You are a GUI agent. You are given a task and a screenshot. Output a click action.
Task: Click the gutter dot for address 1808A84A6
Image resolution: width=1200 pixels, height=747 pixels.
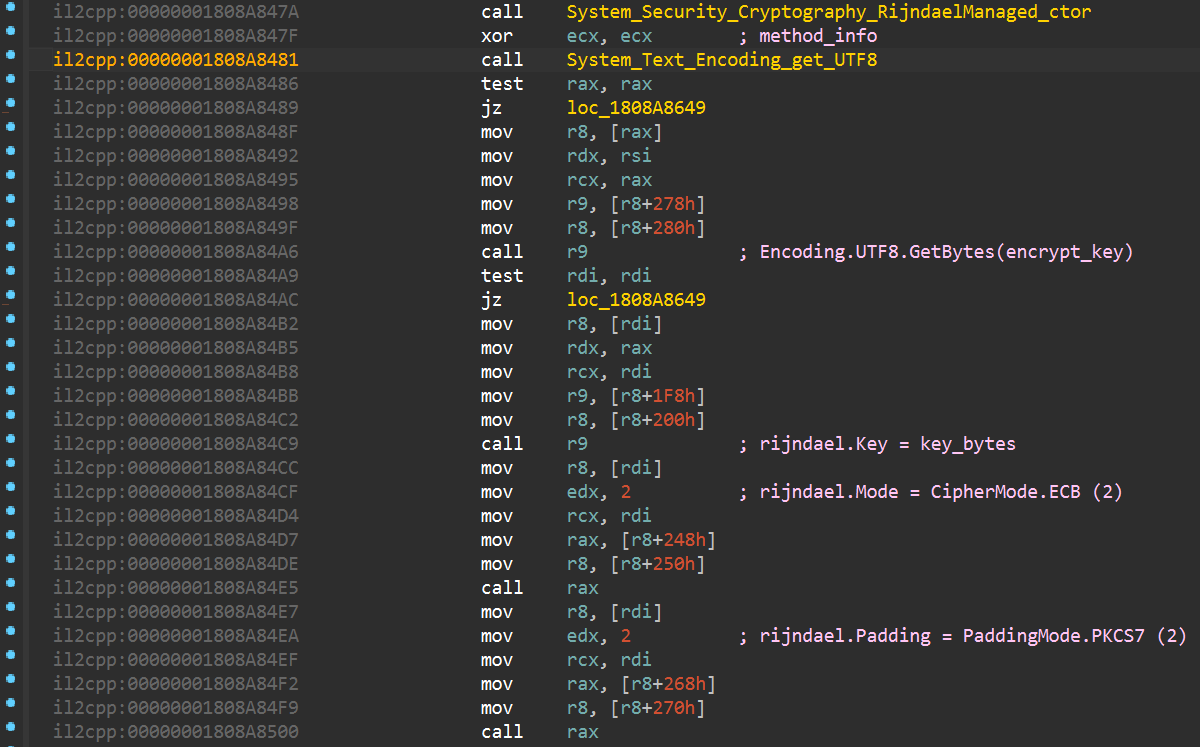pos(10,246)
